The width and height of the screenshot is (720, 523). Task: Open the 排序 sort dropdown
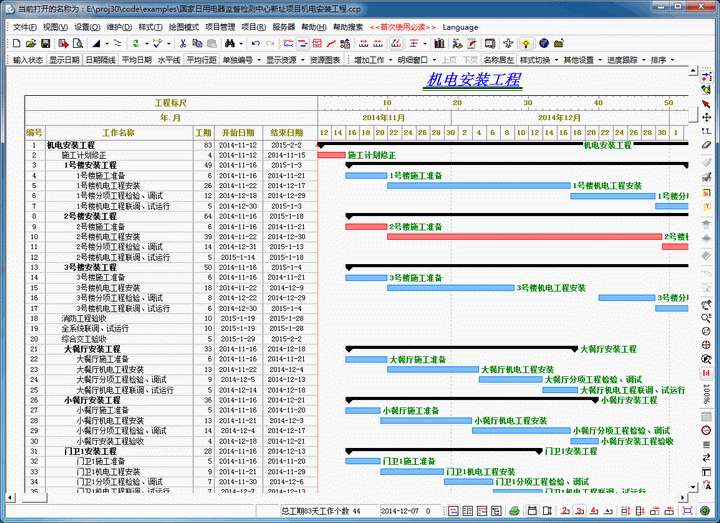(x=660, y=60)
